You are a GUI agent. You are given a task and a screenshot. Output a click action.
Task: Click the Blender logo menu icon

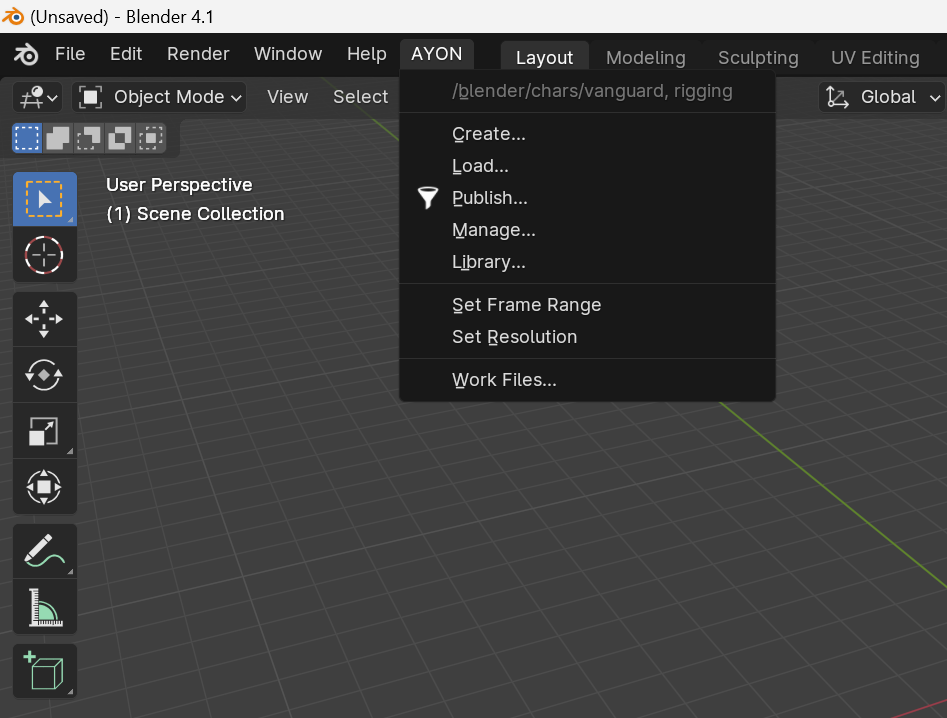[26, 54]
